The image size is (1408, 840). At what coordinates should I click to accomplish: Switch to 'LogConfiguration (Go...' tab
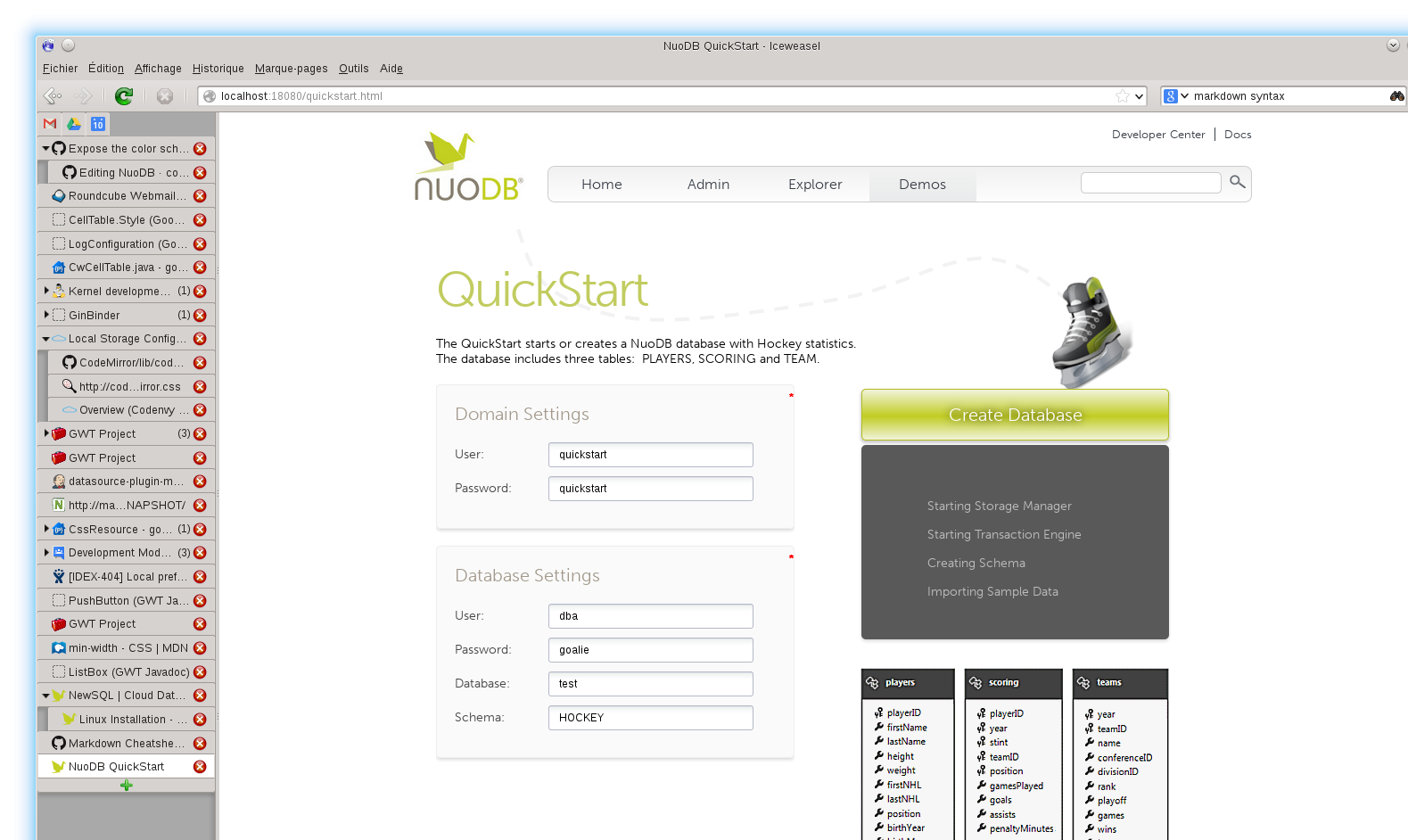click(126, 244)
